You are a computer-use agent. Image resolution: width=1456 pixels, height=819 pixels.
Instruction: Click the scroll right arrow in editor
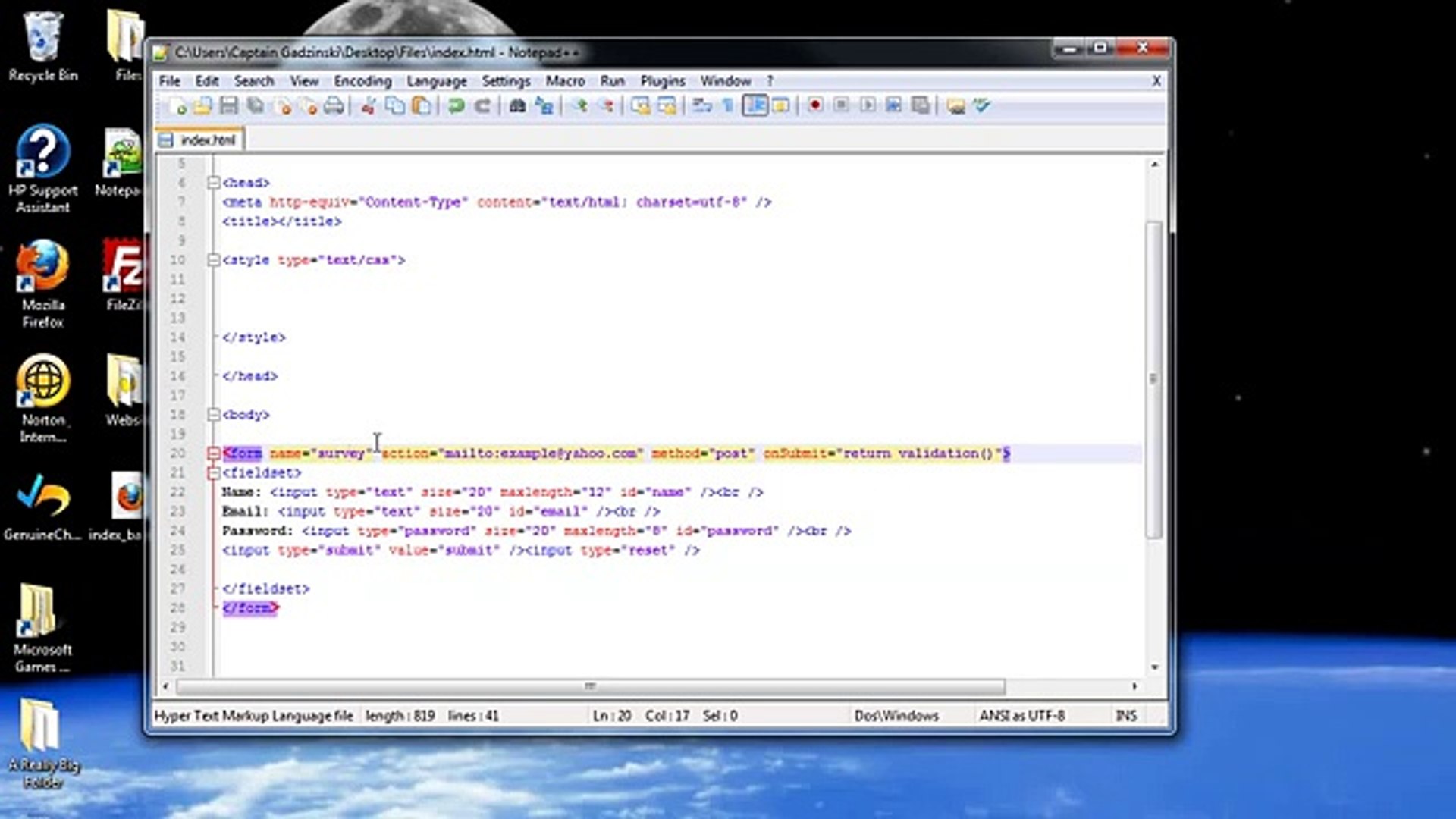tap(1134, 687)
